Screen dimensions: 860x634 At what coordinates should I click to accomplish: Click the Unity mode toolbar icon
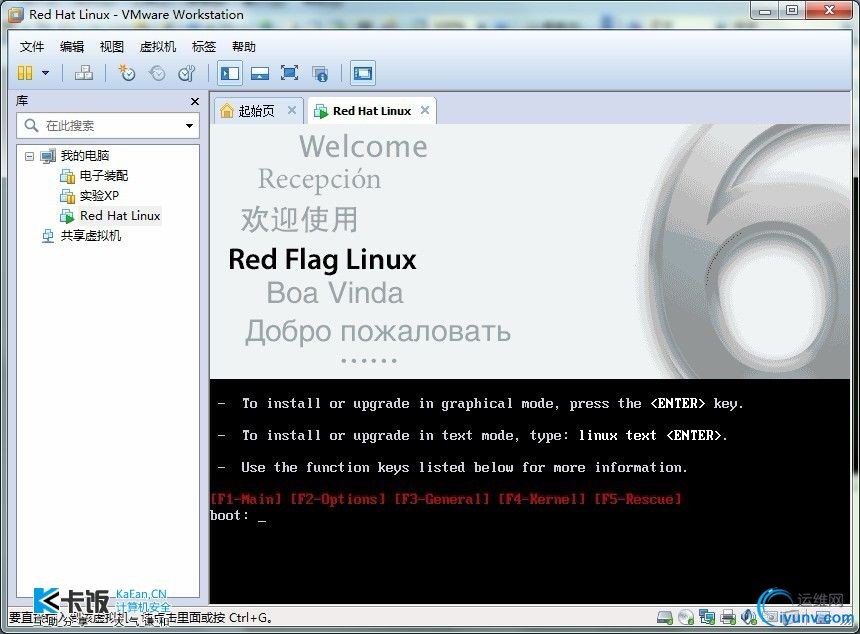tap(320, 73)
